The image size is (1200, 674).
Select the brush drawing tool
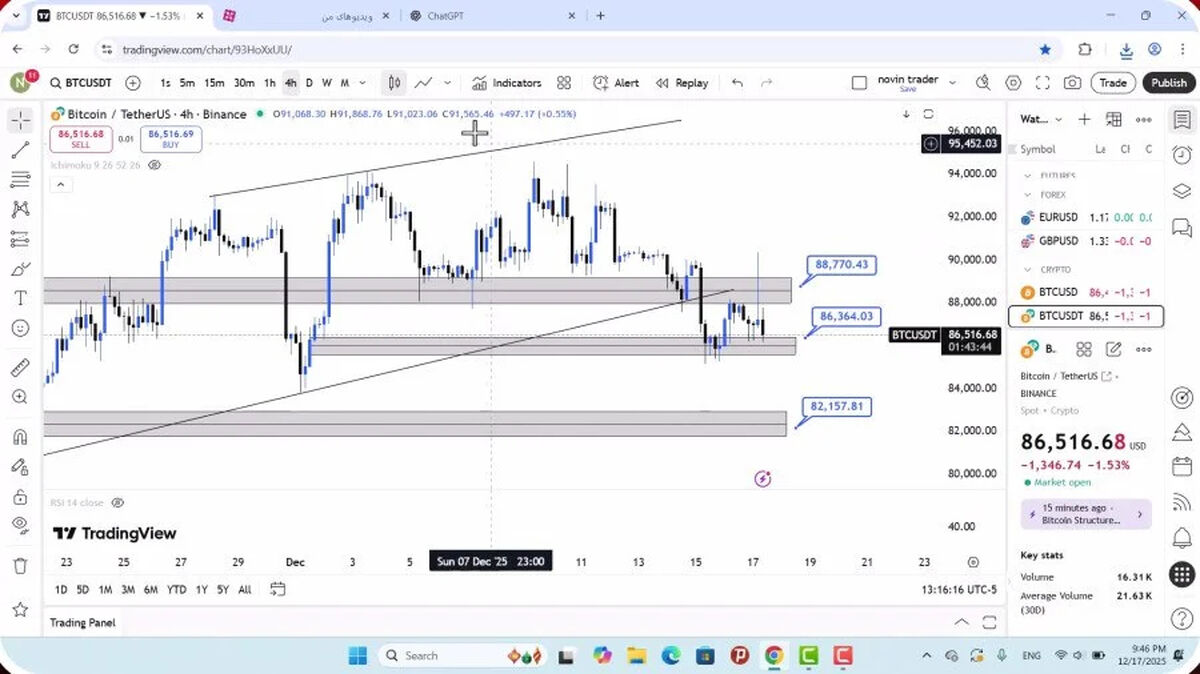tap(20, 269)
